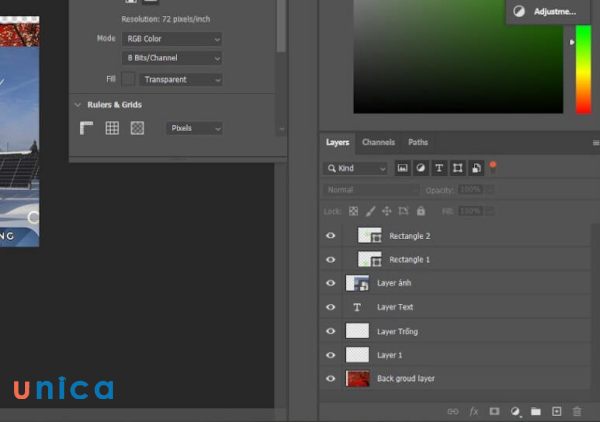Click the lock all layer padlock icon
This screenshot has height=422, width=600.
pyautogui.click(x=421, y=212)
